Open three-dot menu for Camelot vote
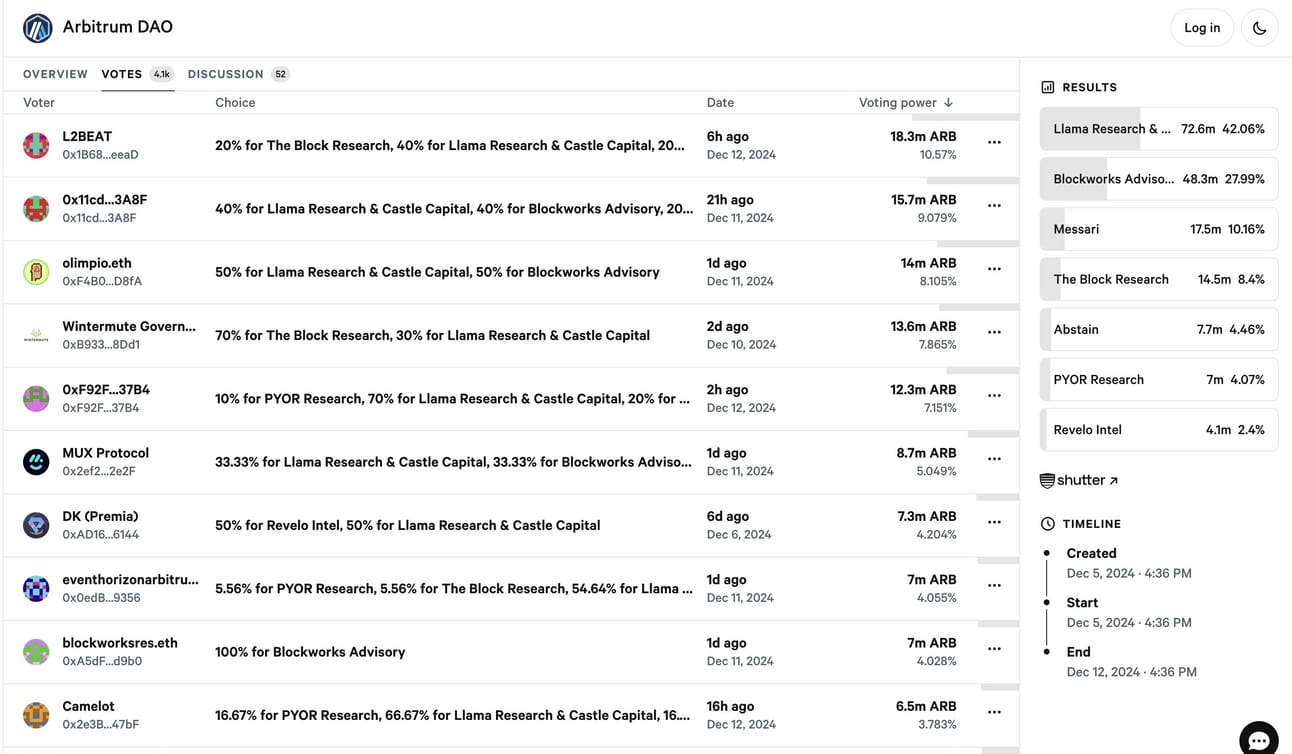Viewport: 1292px width, 754px height. click(994, 712)
